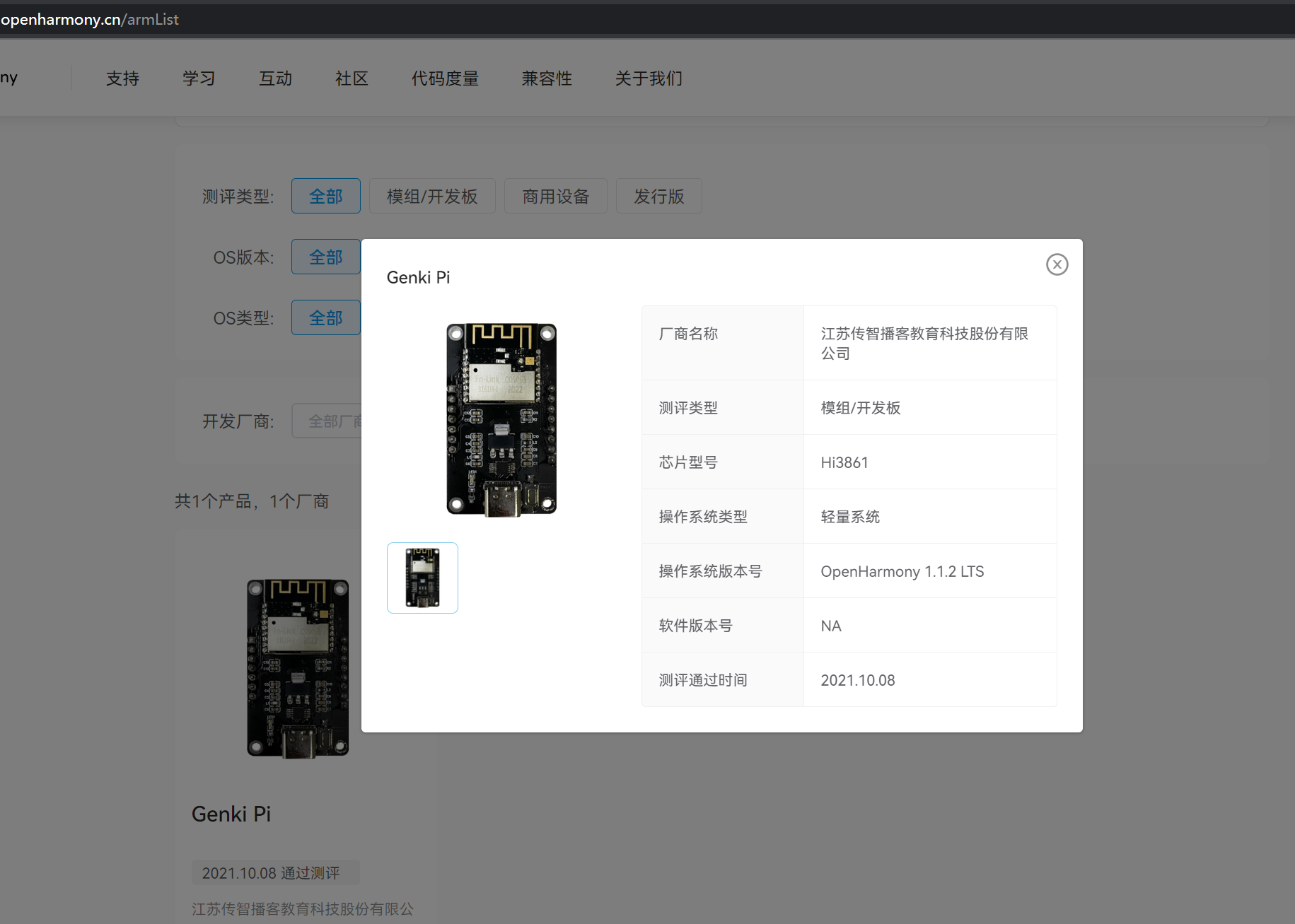Click the 操作系统版本号 label cell
This screenshot has height=924, width=1295.
click(x=722, y=571)
